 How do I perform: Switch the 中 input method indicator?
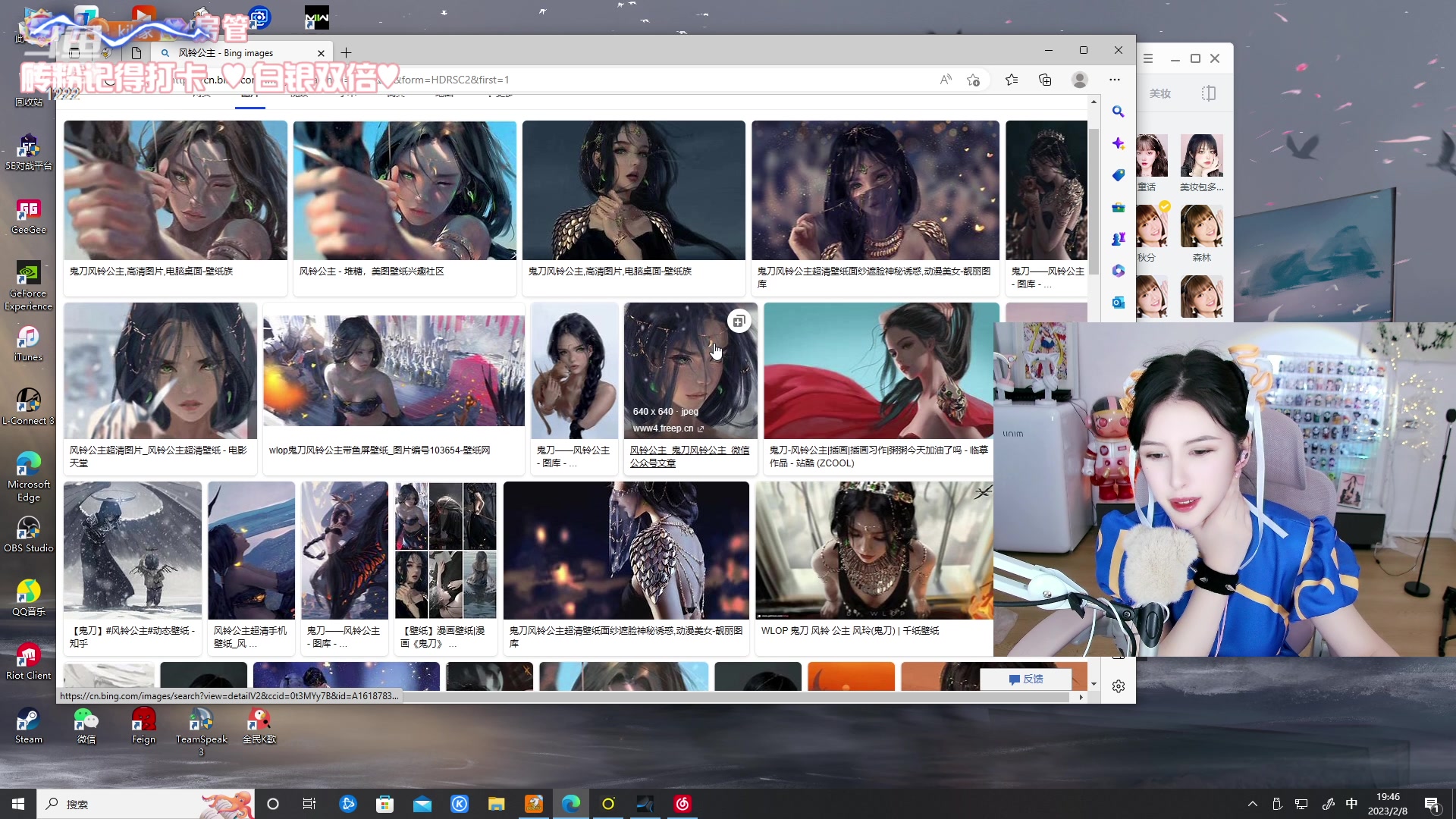(x=1351, y=804)
